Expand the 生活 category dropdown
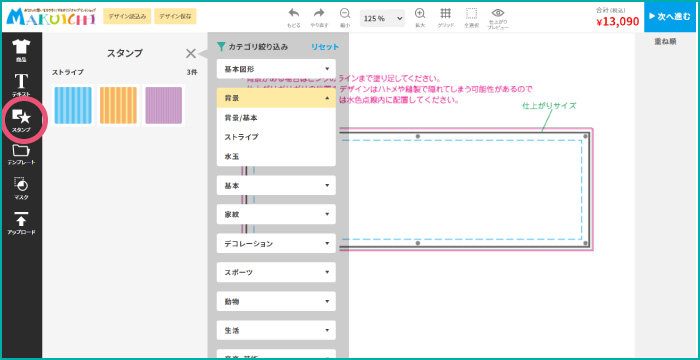 (x=276, y=331)
